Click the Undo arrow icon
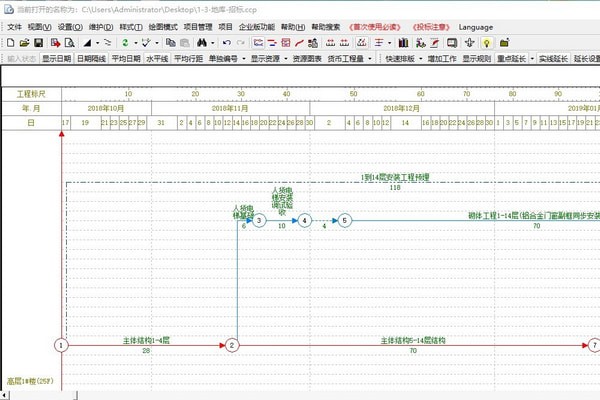 (226, 43)
